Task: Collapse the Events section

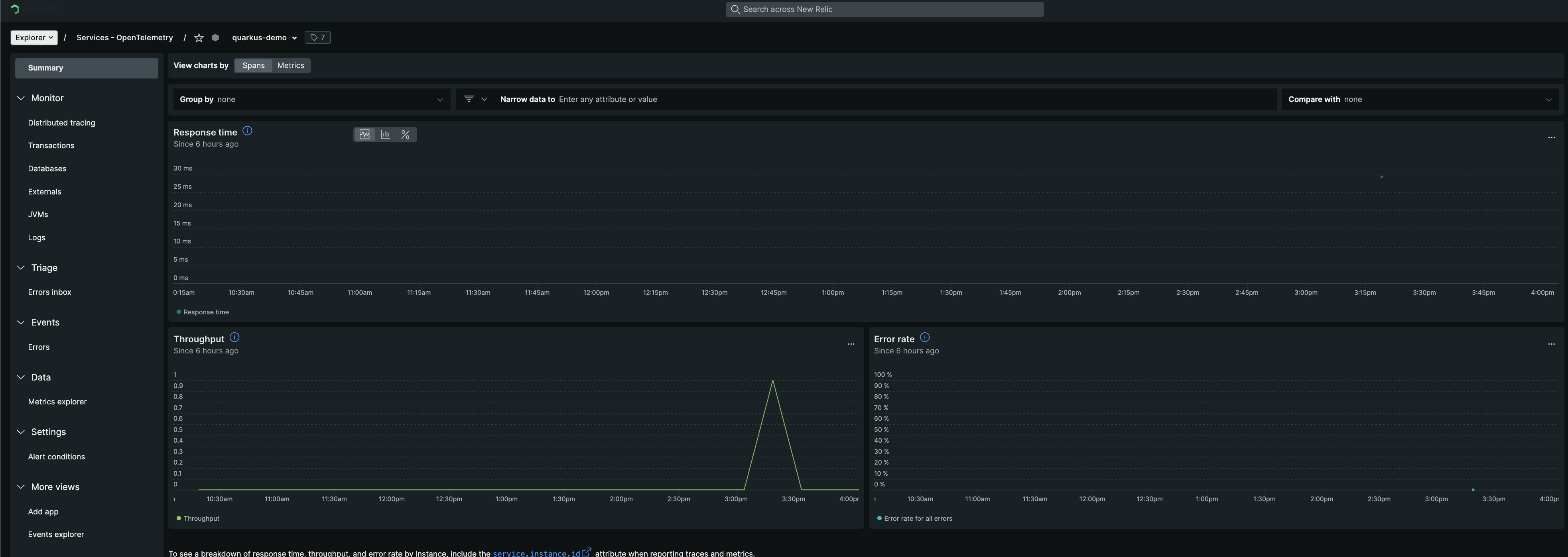Action: (x=21, y=322)
